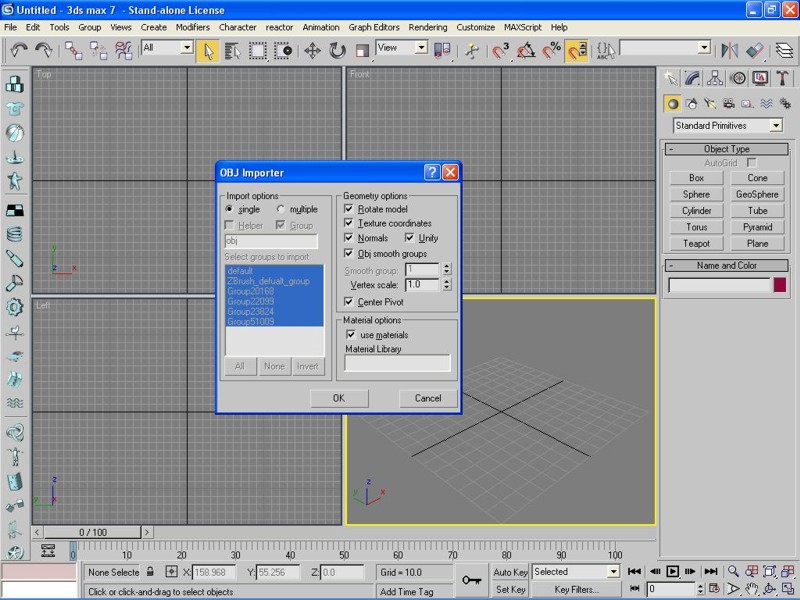Activate the Select and Uniform Scale tool
The height and width of the screenshot is (600, 800).
click(x=362, y=51)
